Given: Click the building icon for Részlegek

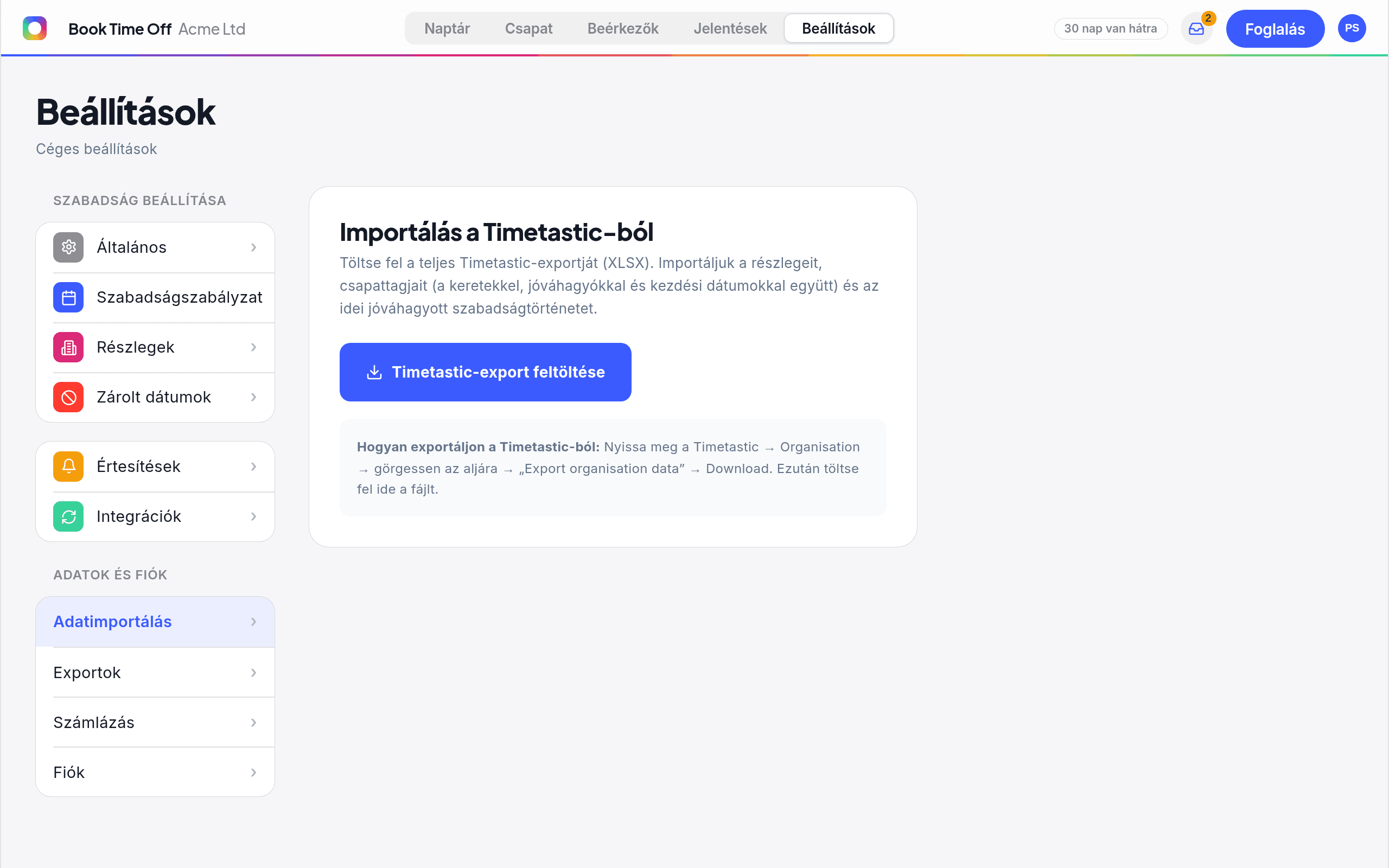Looking at the screenshot, I should pyautogui.click(x=68, y=347).
